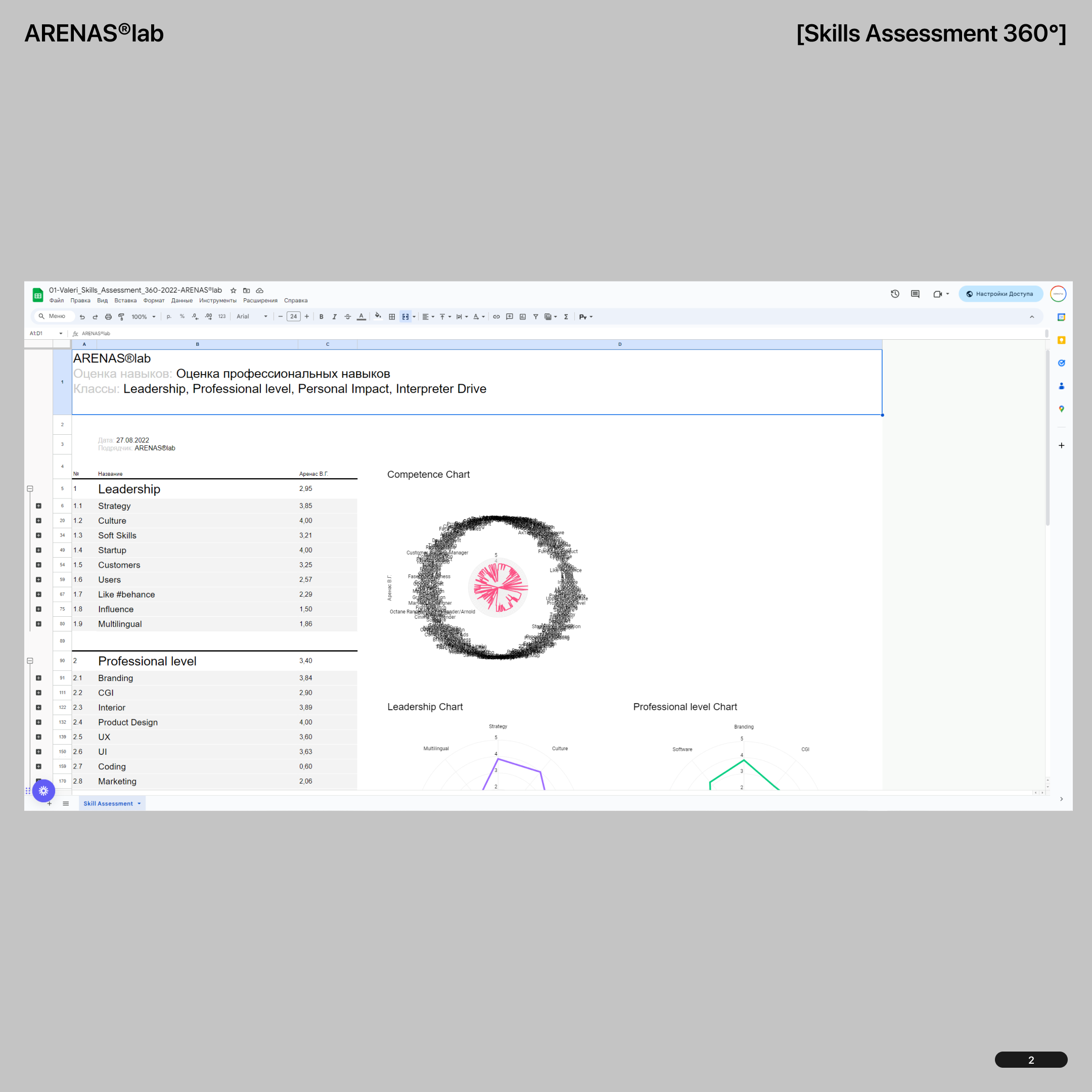Image resolution: width=1092 pixels, height=1092 pixels.
Task: Click the Настройки Доступа share button
Action: [x=1000, y=294]
